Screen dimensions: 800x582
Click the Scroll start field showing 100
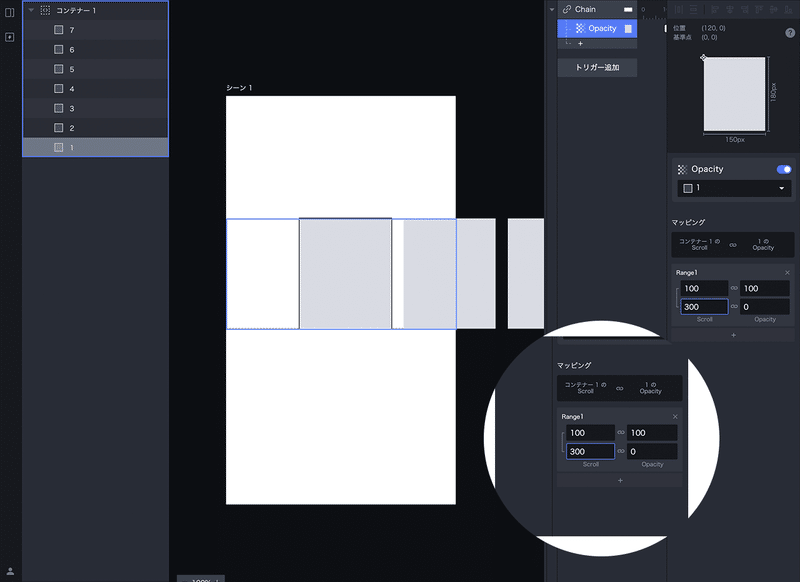coord(704,288)
